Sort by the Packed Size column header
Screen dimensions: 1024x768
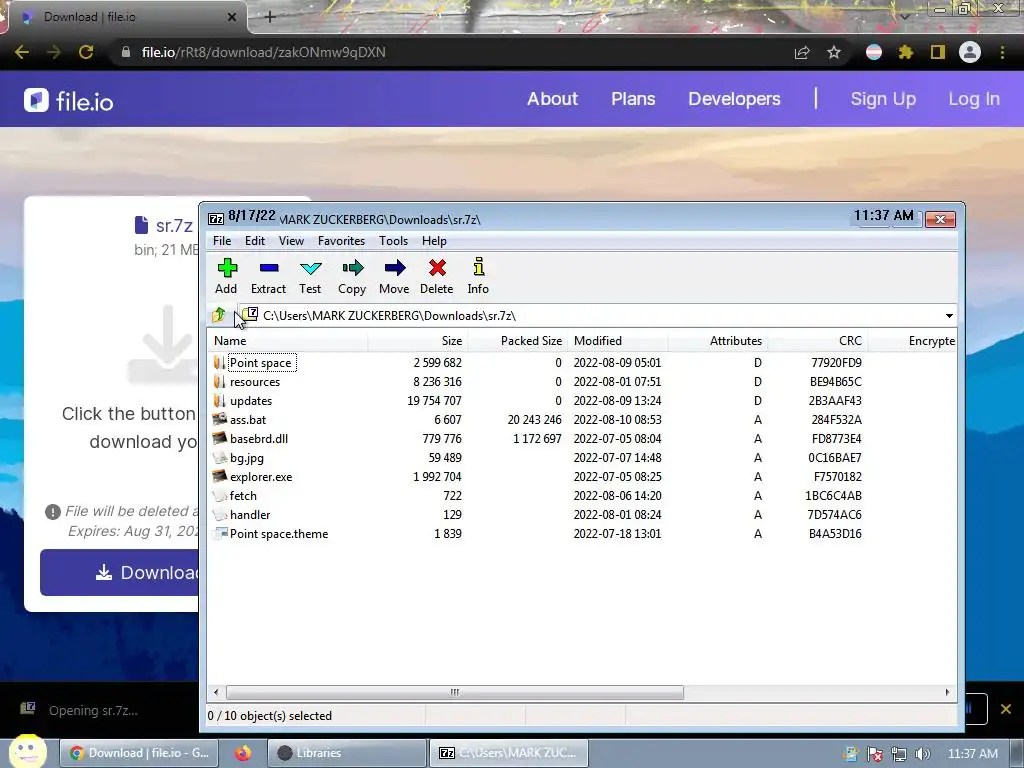point(518,341)
